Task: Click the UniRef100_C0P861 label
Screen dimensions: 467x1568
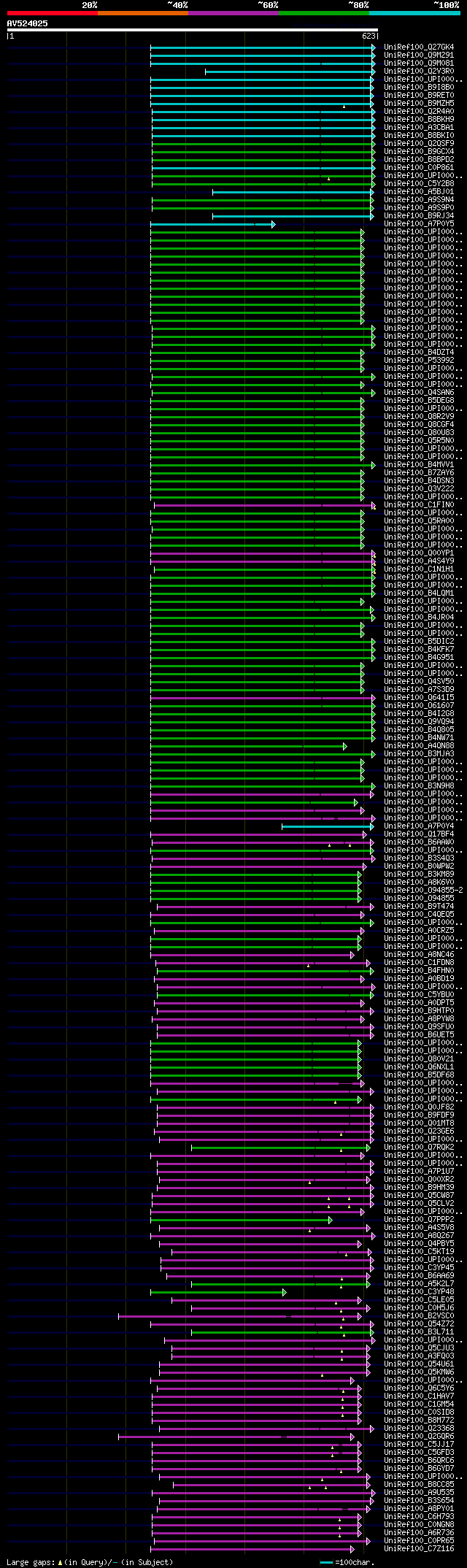Action: tap(419, 167)
